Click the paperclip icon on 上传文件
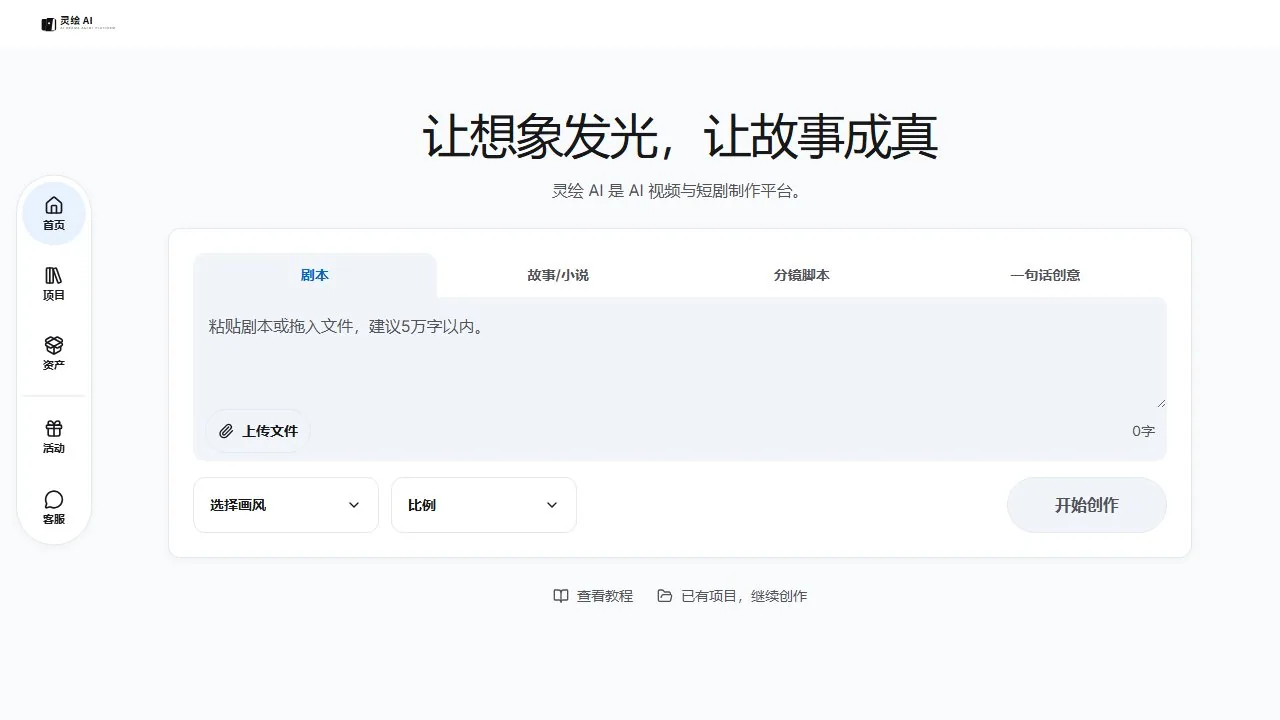This screenshot has width=1280, height=720. coord(226,431)
